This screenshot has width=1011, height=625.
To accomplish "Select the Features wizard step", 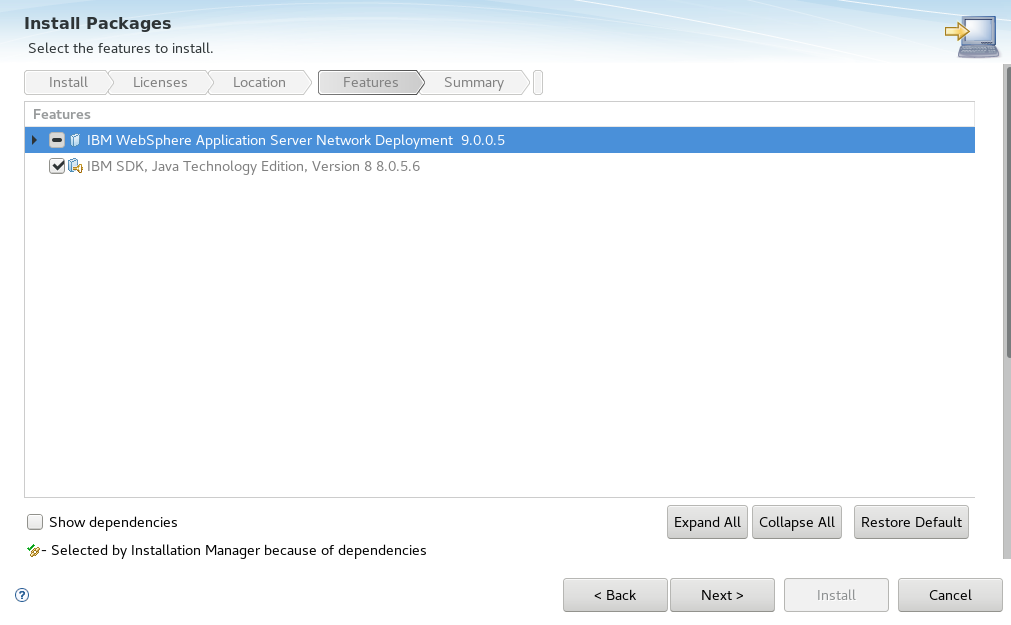I will pyautogui.click(x=371, y=83).
